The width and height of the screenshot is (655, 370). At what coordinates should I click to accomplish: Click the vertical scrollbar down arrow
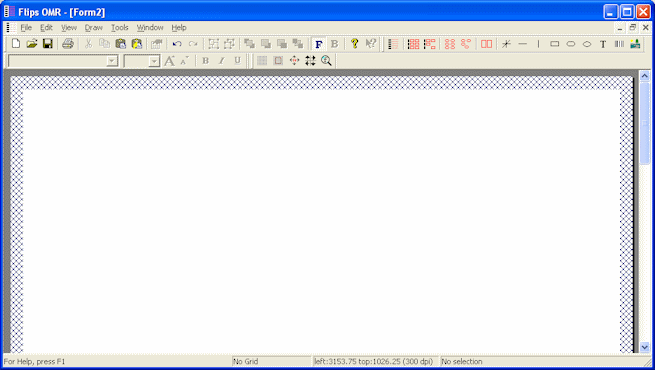coord(645,347)
